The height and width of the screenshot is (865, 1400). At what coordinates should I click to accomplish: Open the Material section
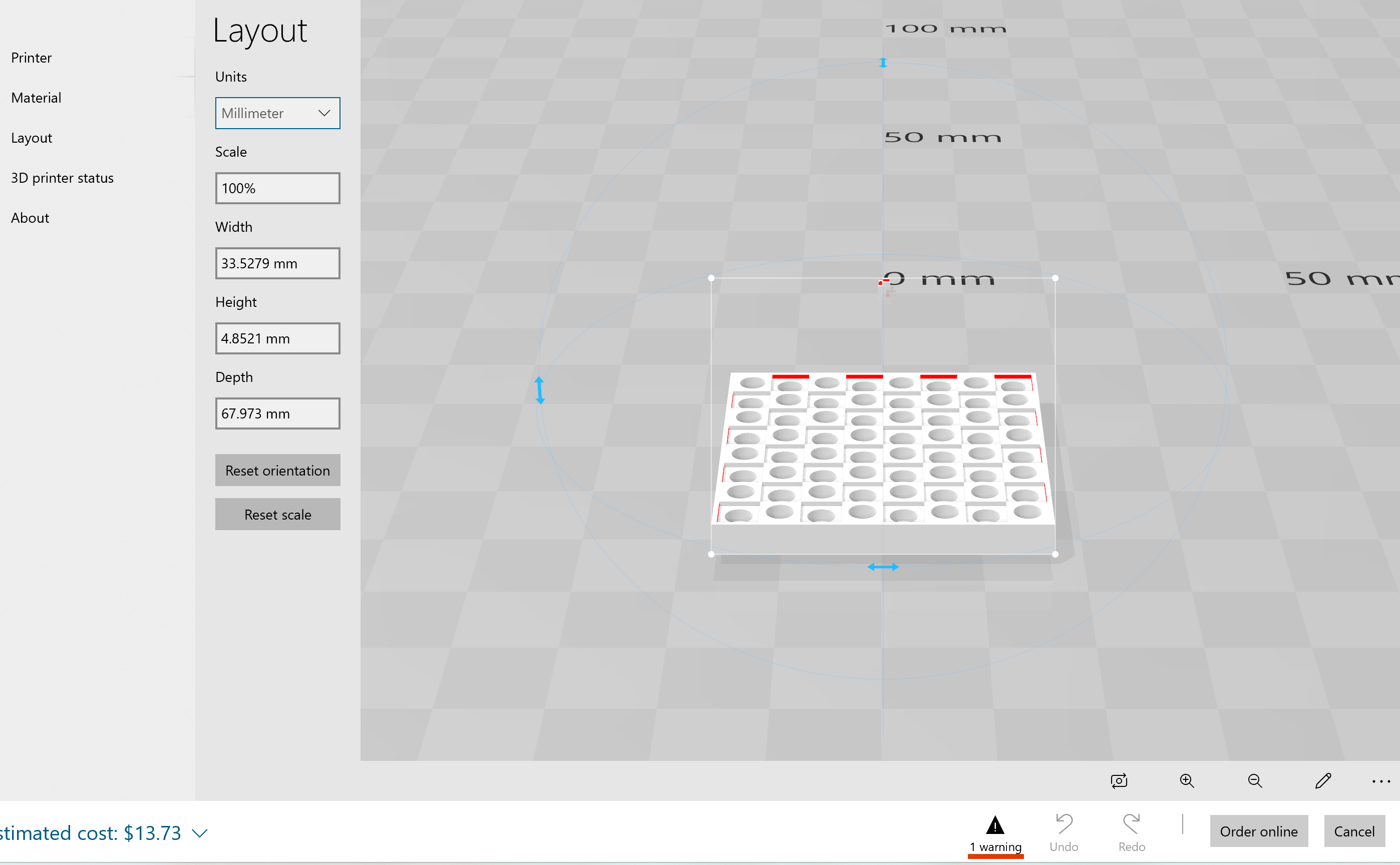click(x=36, y=97)
